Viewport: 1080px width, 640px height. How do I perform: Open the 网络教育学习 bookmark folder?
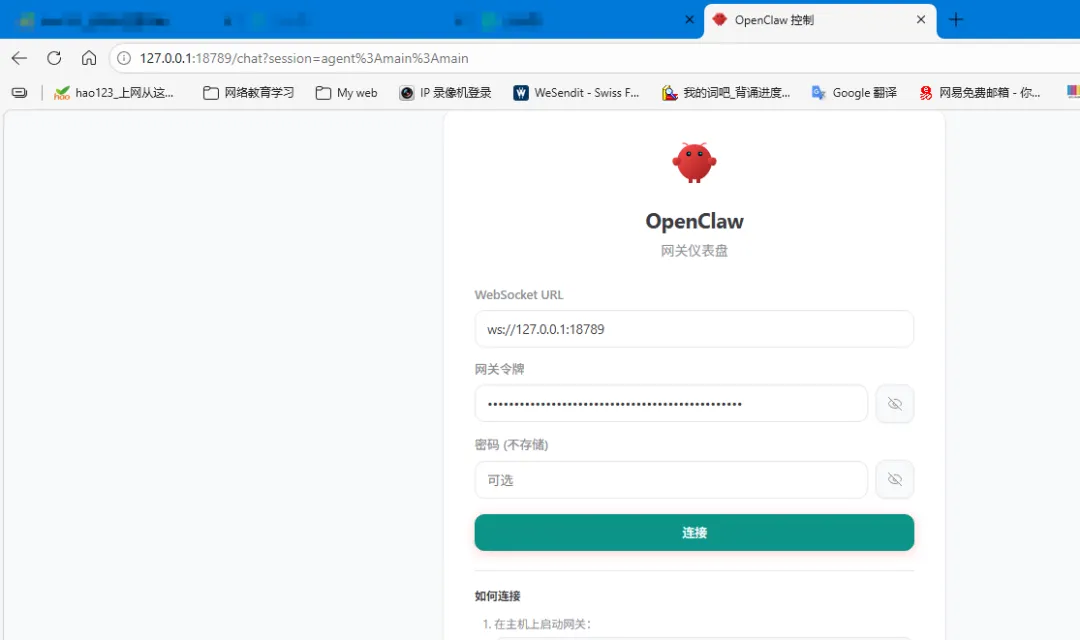click(x=249, y=93)
